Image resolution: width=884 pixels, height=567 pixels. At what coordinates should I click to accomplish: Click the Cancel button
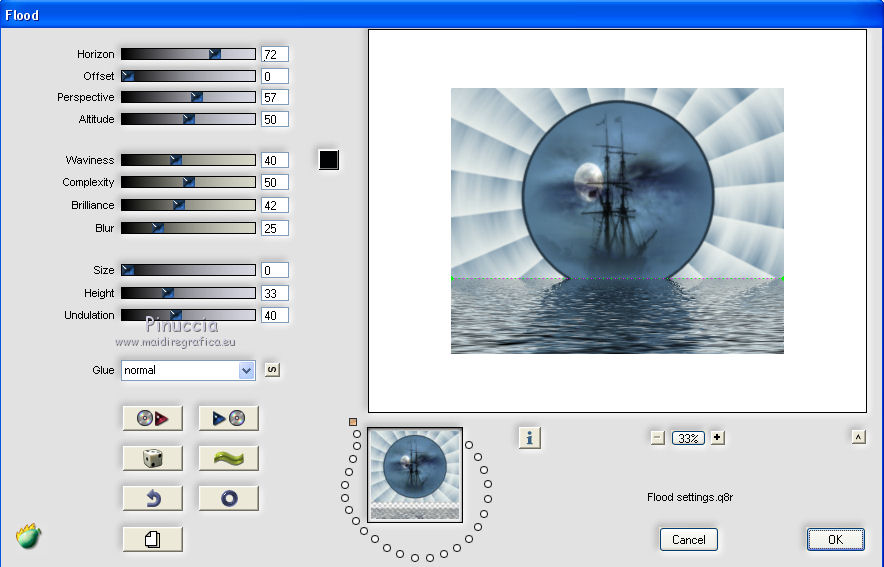tap(688, 539)
